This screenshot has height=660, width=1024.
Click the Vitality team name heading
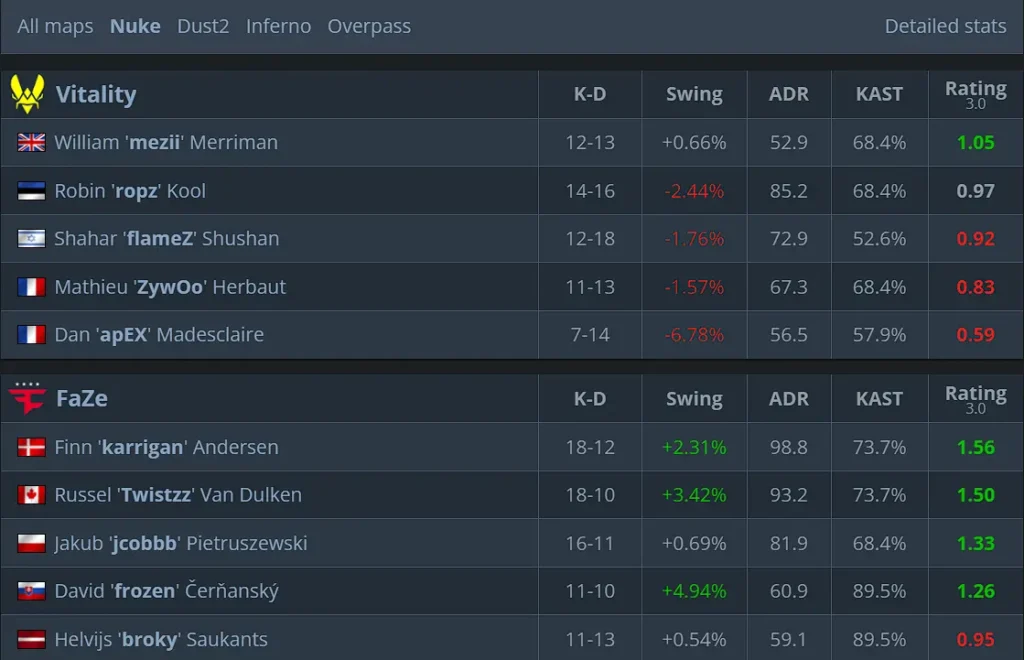(96, 94)
